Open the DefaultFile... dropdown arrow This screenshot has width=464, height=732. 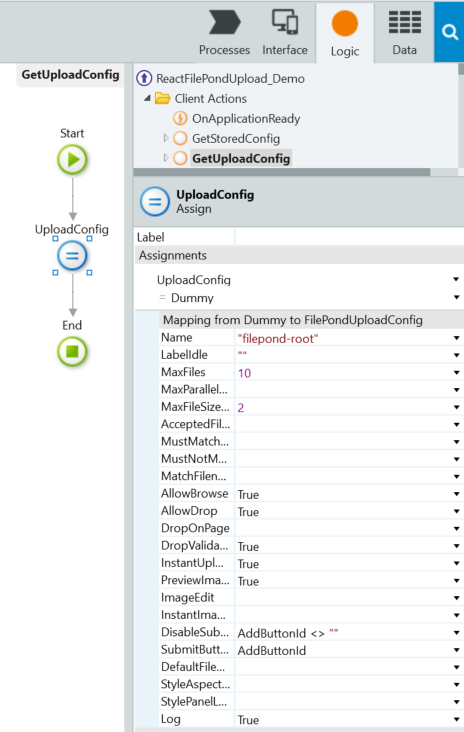pos(456,667)
